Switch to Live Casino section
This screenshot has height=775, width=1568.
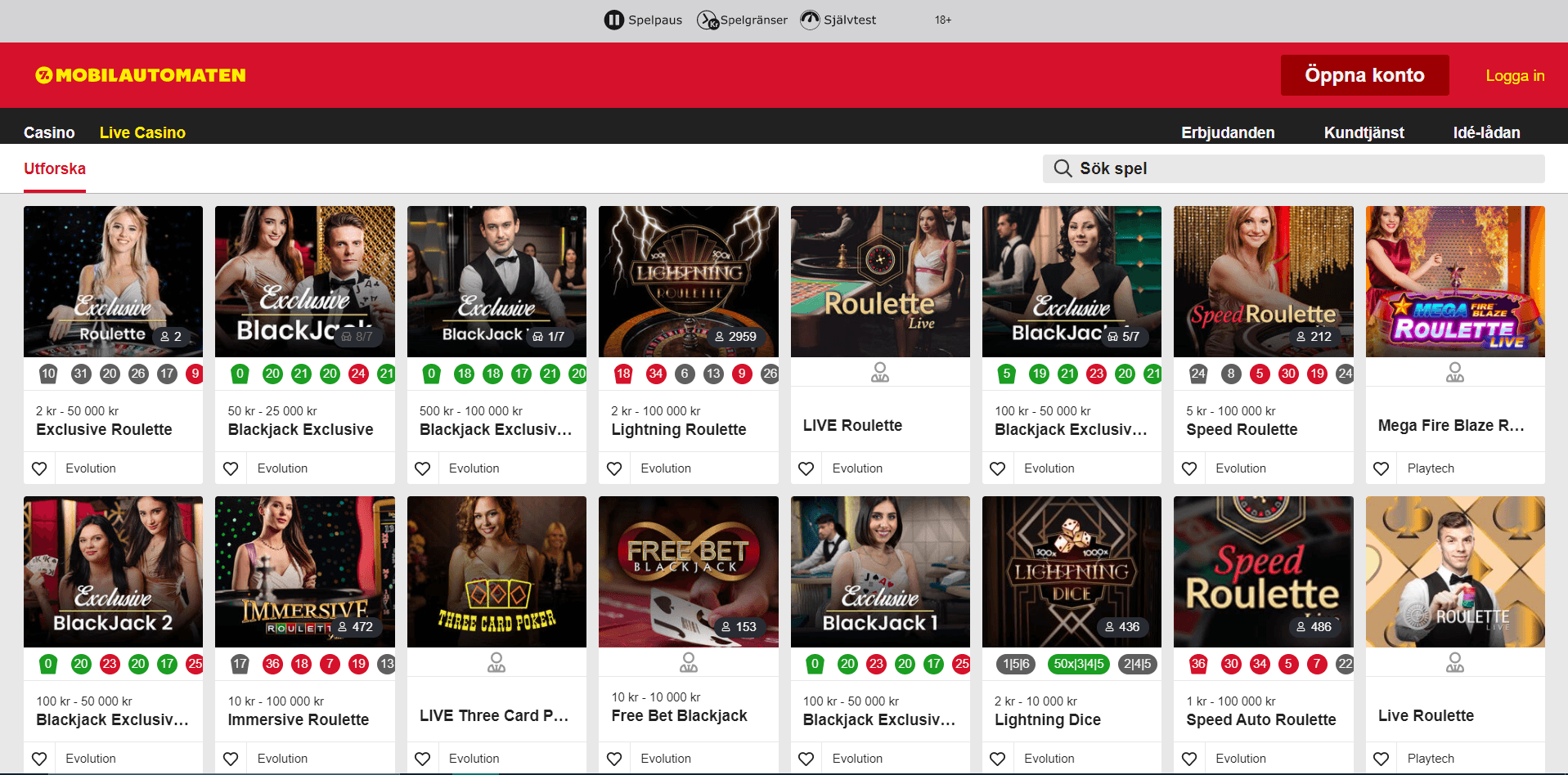tap(142, 132)
